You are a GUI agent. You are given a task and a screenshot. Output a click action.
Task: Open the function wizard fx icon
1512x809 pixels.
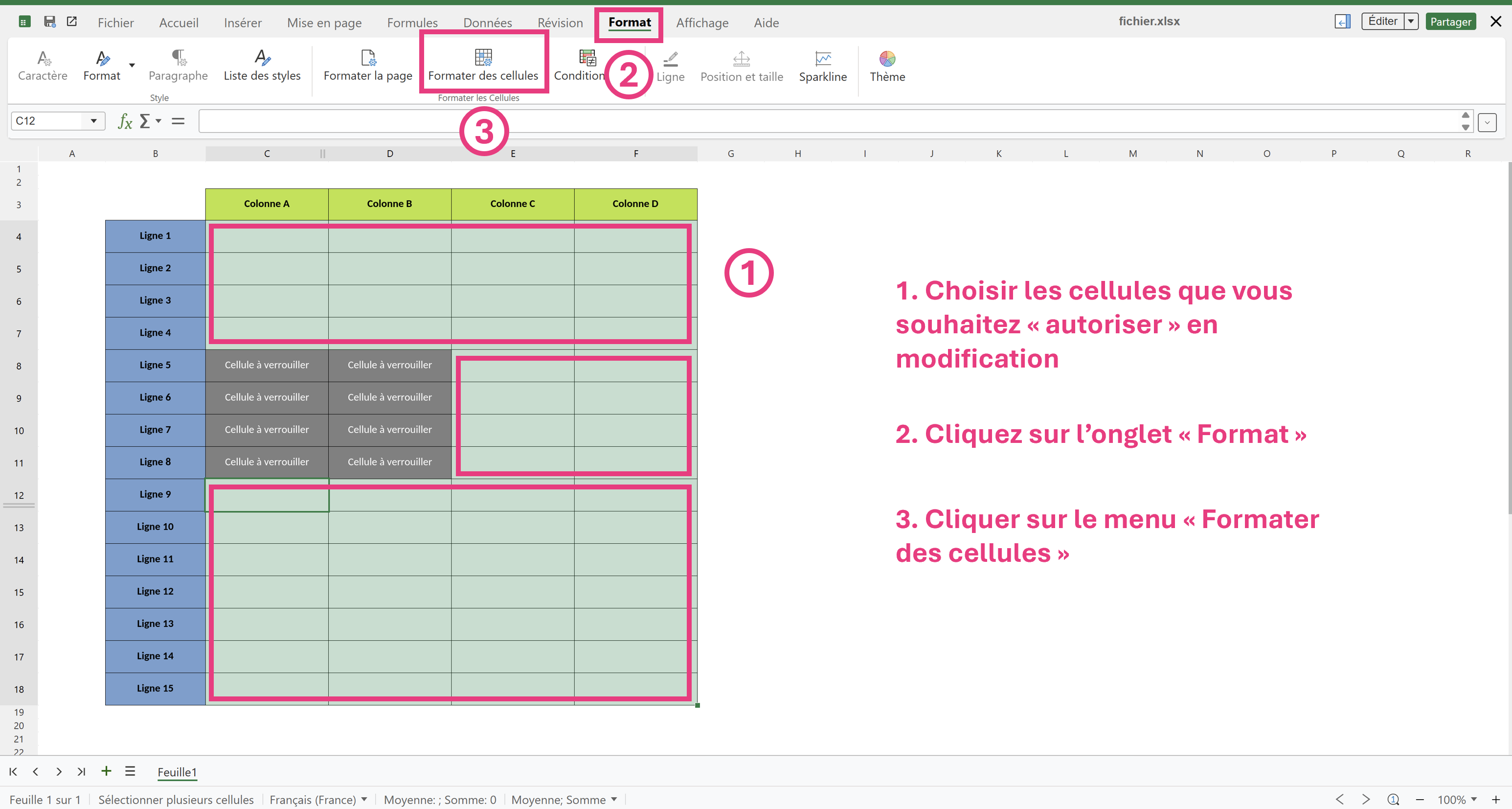125,121
